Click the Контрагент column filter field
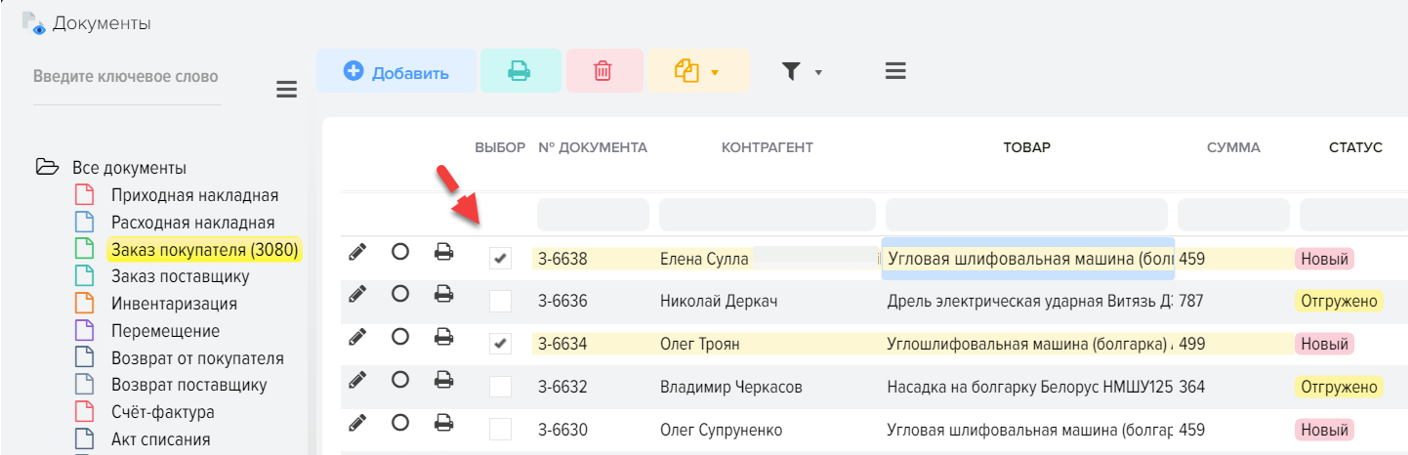This screenshot has width=1408, height=455. pos(767,215)
